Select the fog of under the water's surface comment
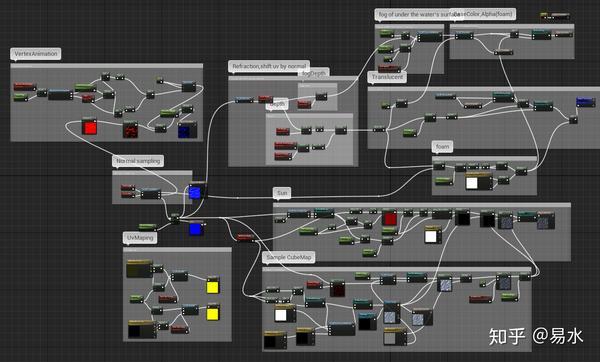 pos(414,14)
